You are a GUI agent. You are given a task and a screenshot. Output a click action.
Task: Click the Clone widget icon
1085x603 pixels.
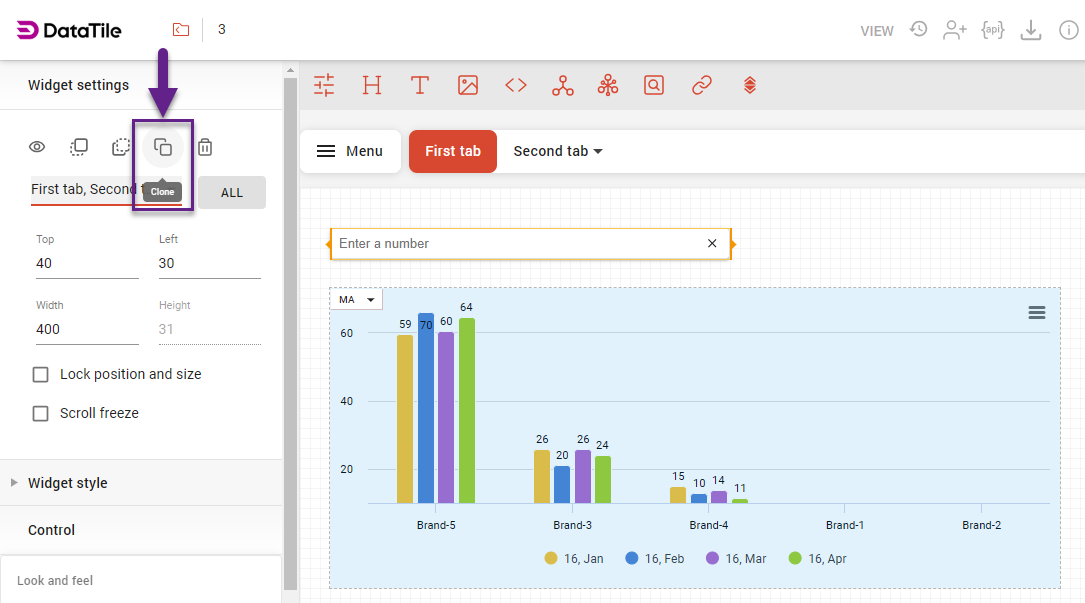point(162,147)
